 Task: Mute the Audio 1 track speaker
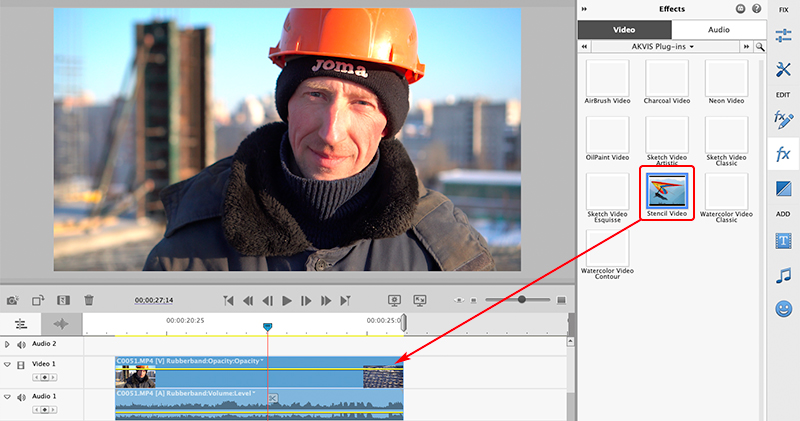click(x=21, y=397)
